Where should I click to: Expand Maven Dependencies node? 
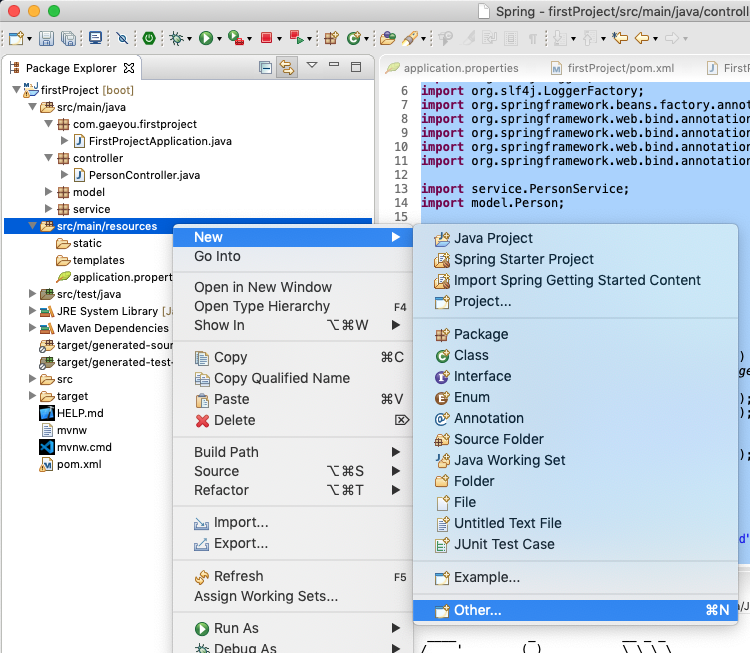[x=33, y=328]
